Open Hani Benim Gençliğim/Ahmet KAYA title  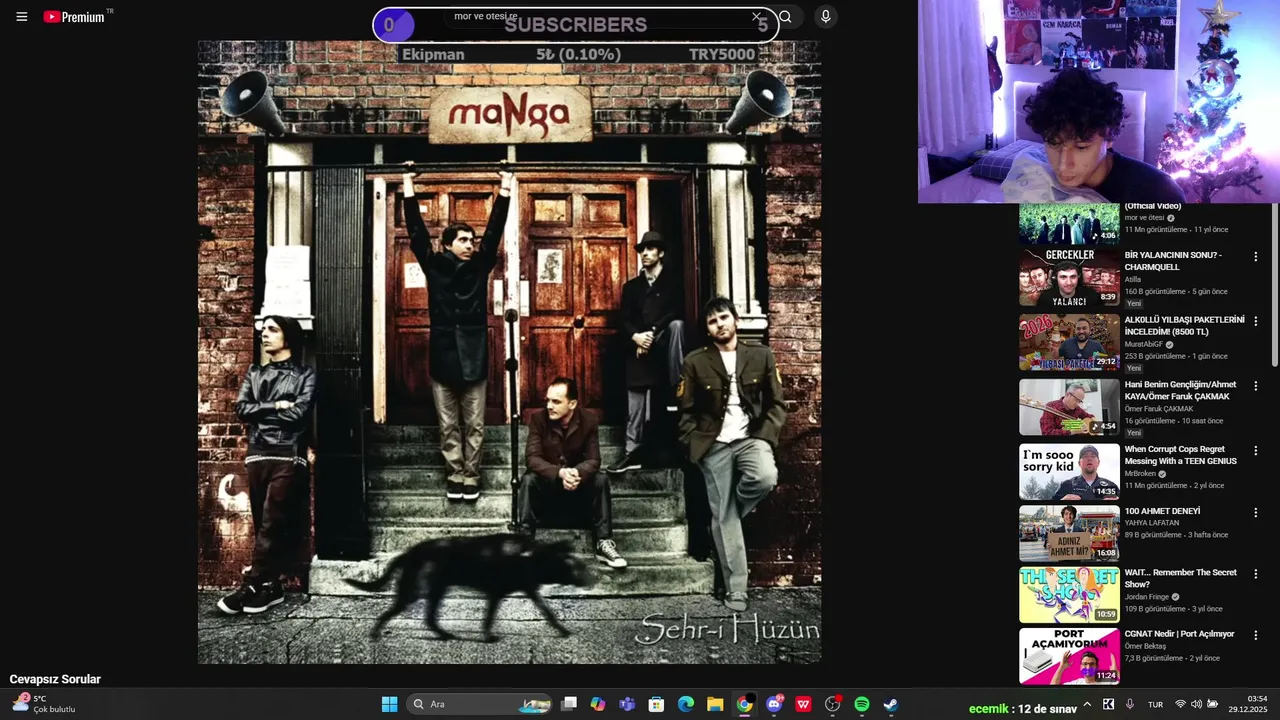pos(1180,390)
